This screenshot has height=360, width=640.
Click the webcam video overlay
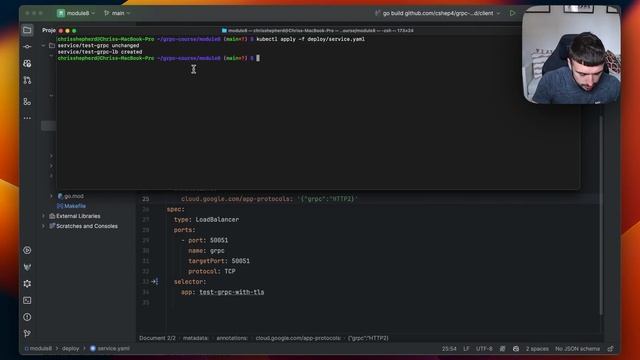(571, 54)
